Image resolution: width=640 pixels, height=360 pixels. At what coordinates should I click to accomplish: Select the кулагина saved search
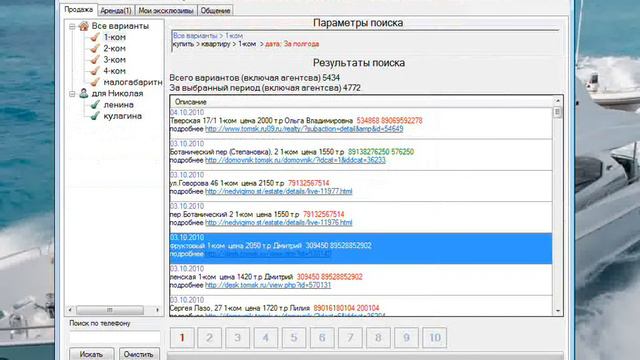click(122, 116)
